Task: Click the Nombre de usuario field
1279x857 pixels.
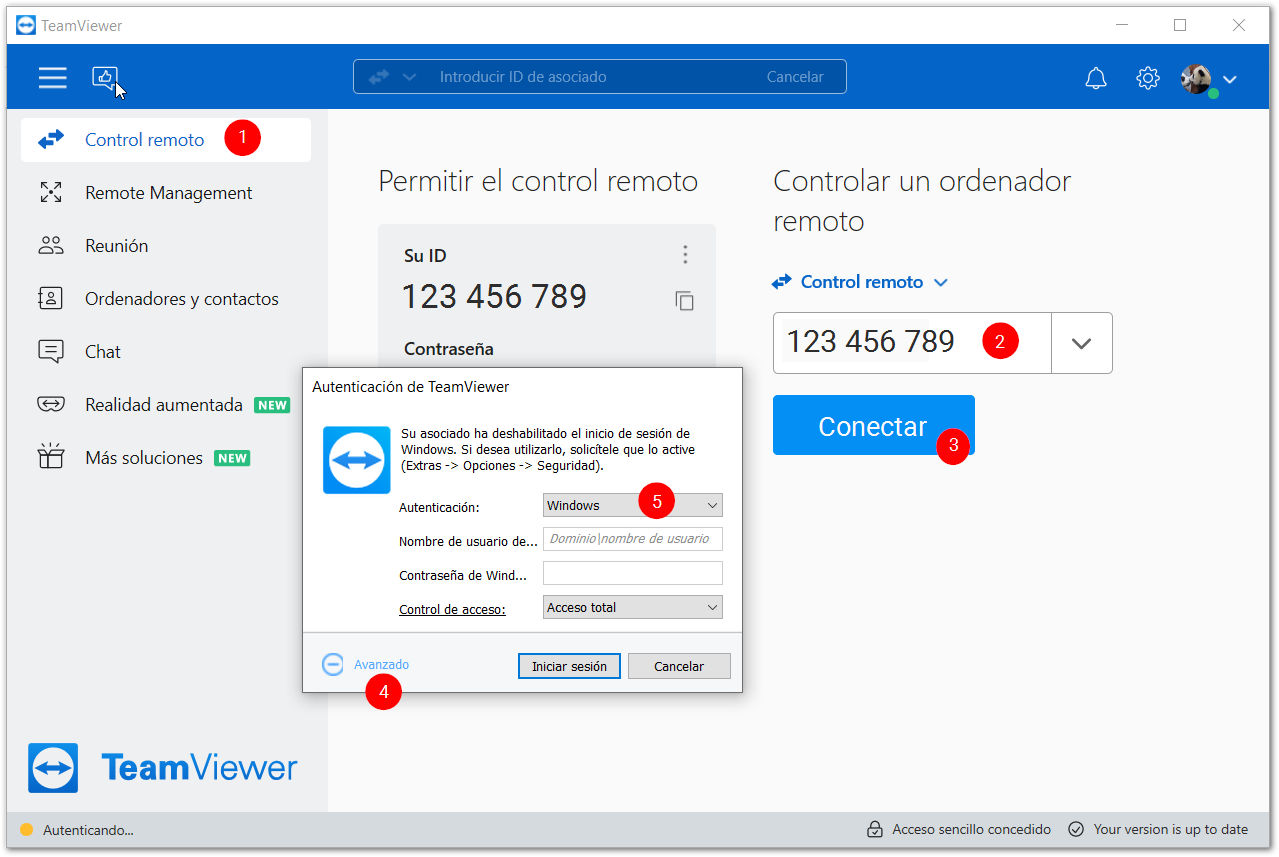Action: click(632, 539)
